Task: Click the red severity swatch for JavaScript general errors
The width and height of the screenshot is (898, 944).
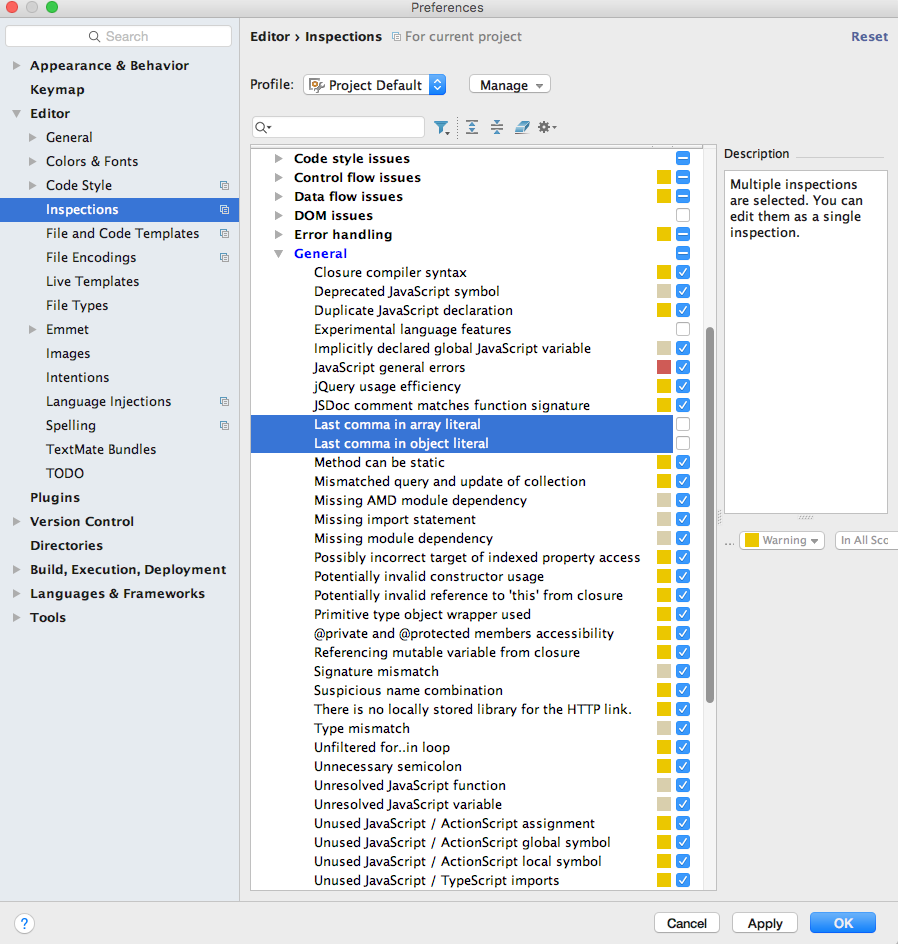Action: point(664,368)
